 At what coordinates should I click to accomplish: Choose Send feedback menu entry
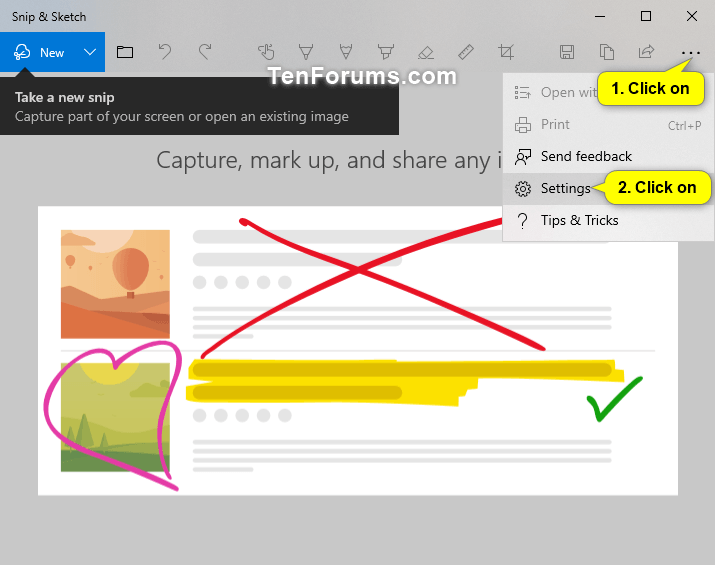pyautogui.click(x=608, y=156)
